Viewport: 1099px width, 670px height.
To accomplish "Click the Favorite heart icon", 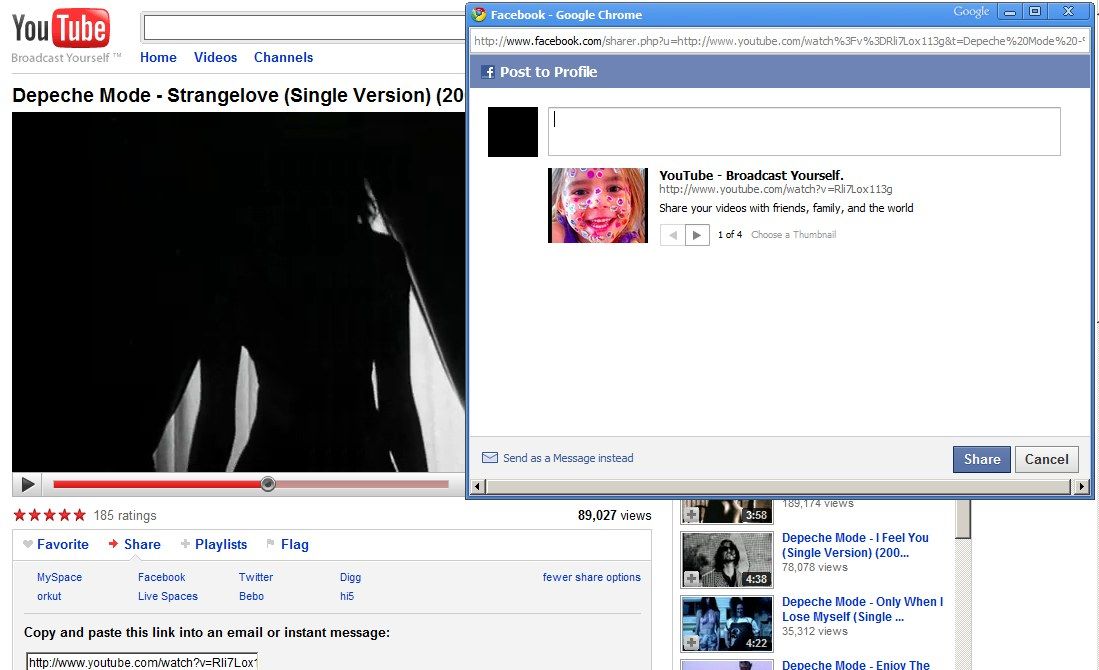I will click(28, 544).
